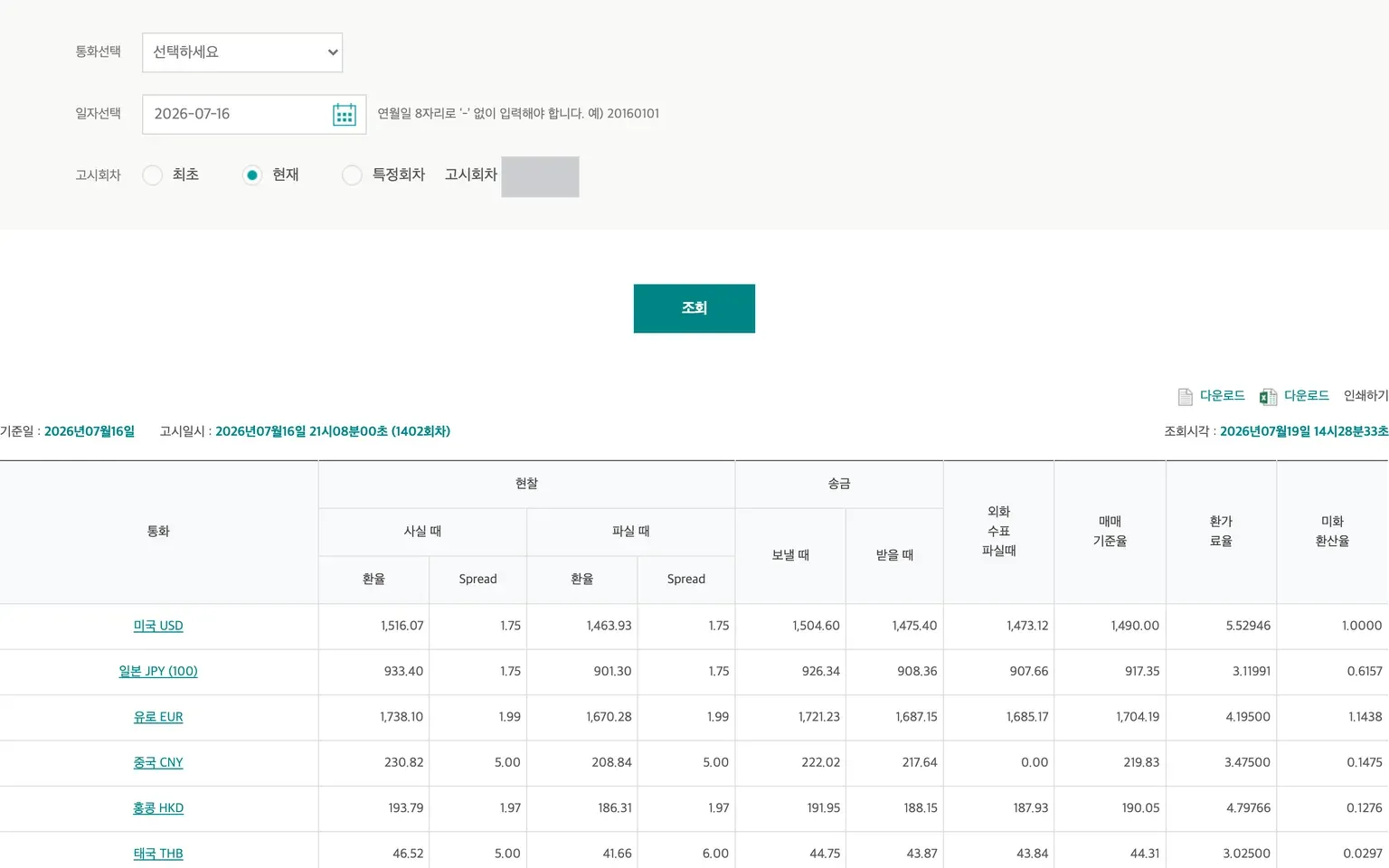Image resolution: width=1389 pixels, height=868 pixels.
Task: Open the 일본 JPY (100) link
Action: click(x=158, y=671)
